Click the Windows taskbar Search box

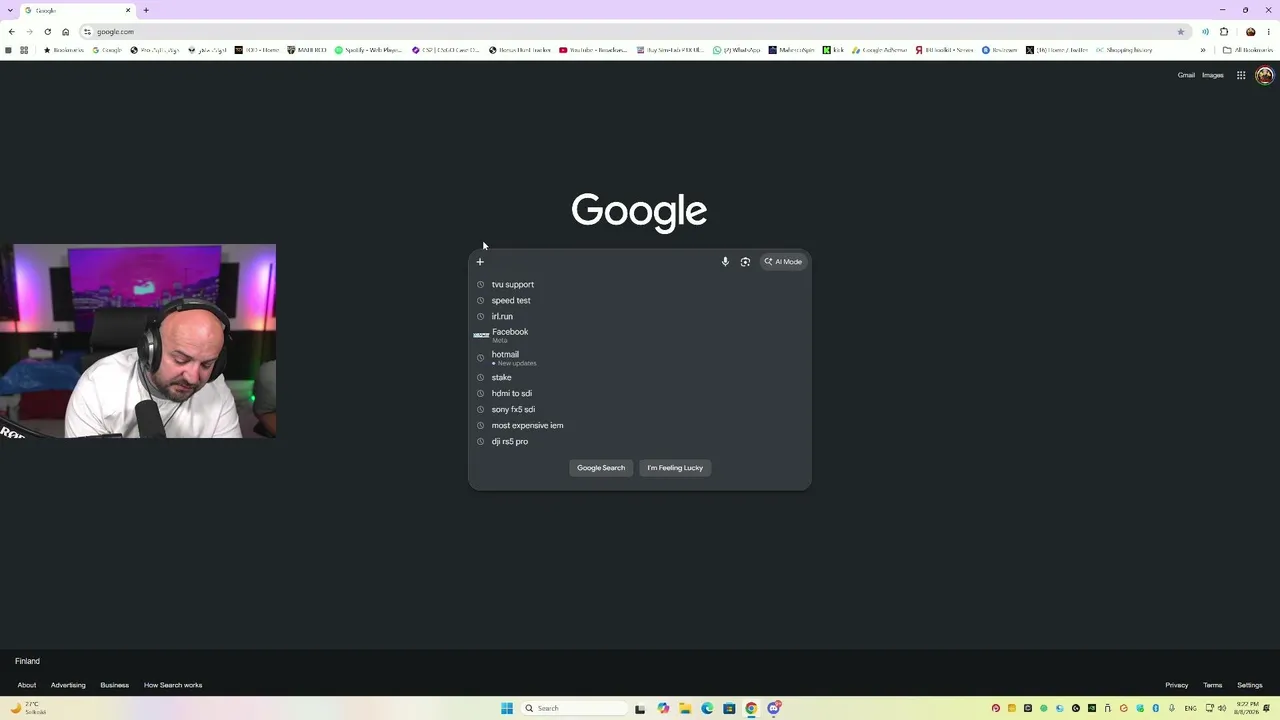click(x=576, y=708)
